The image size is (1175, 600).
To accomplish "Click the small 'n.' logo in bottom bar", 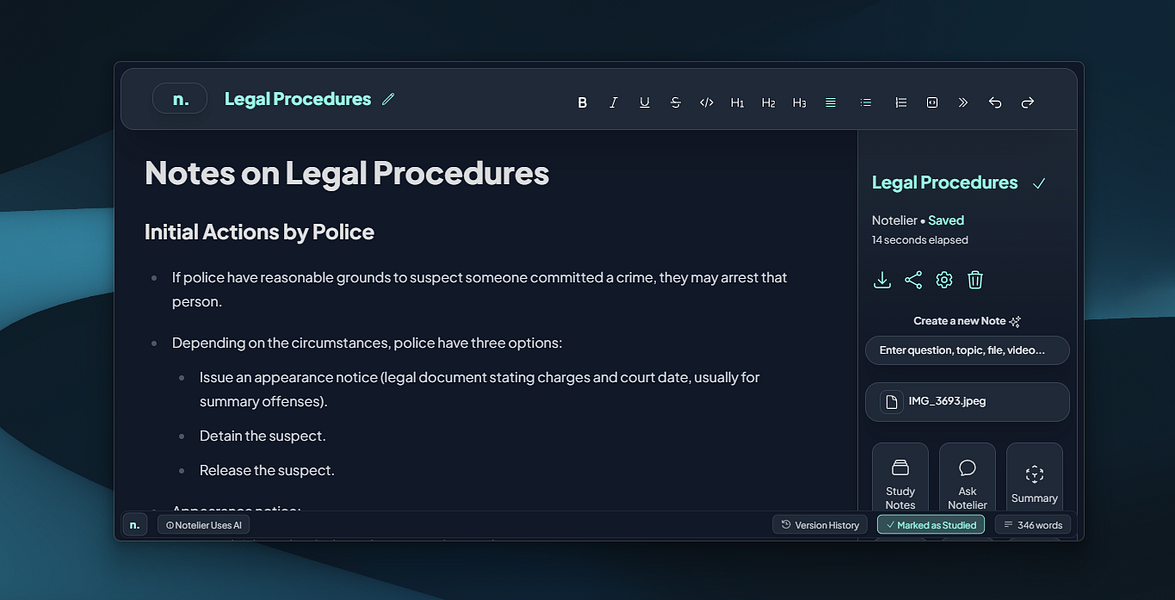I will tap(135, 525).
